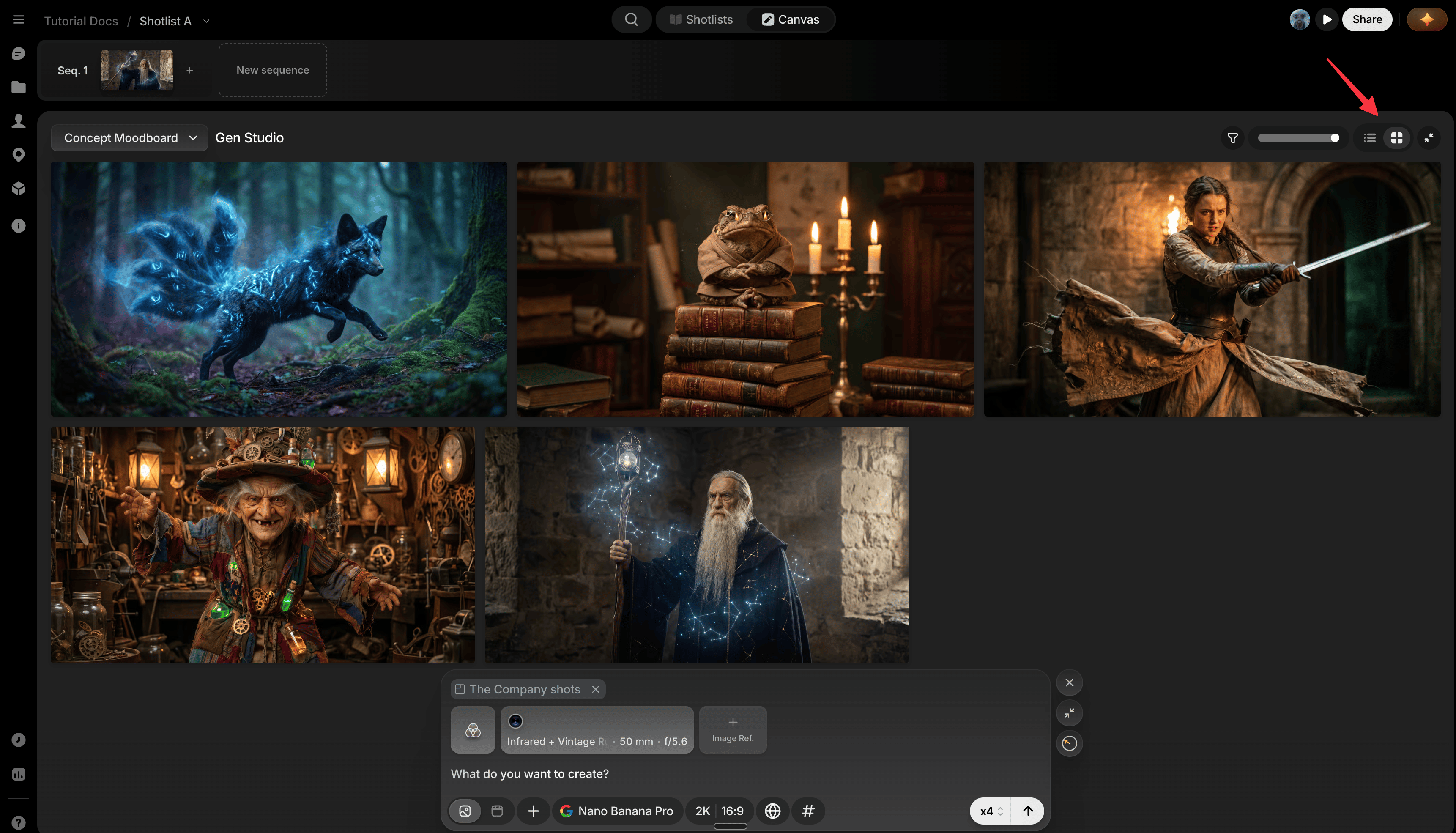Switch to the Canvas tab
Image resolution: width=1456 pixels, height=833 pixels.
pos(790,19)
